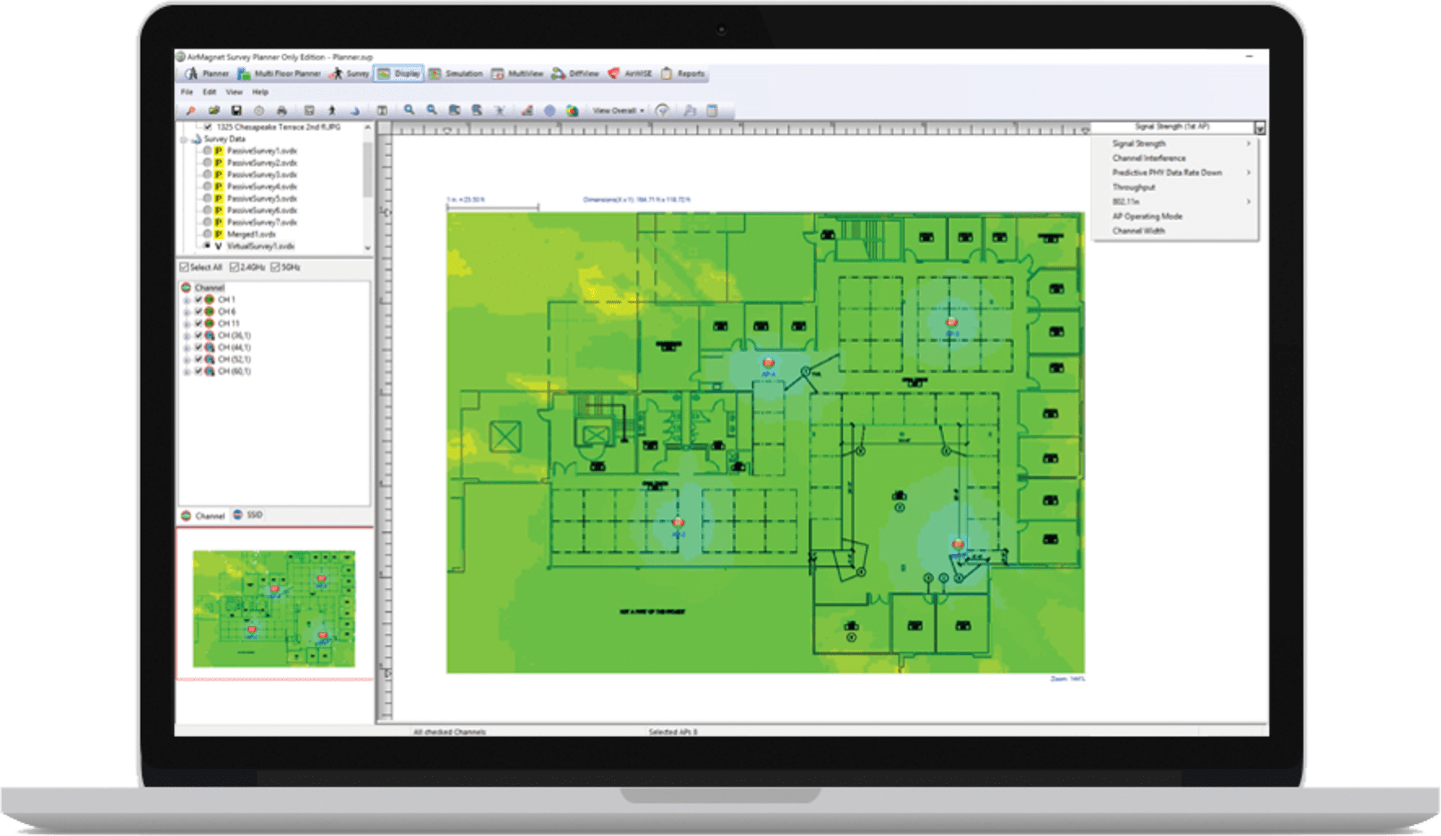Open the Help menu
Image resolution: width=1441 pixels, height=836 pixels.
(x=260, y=92)
